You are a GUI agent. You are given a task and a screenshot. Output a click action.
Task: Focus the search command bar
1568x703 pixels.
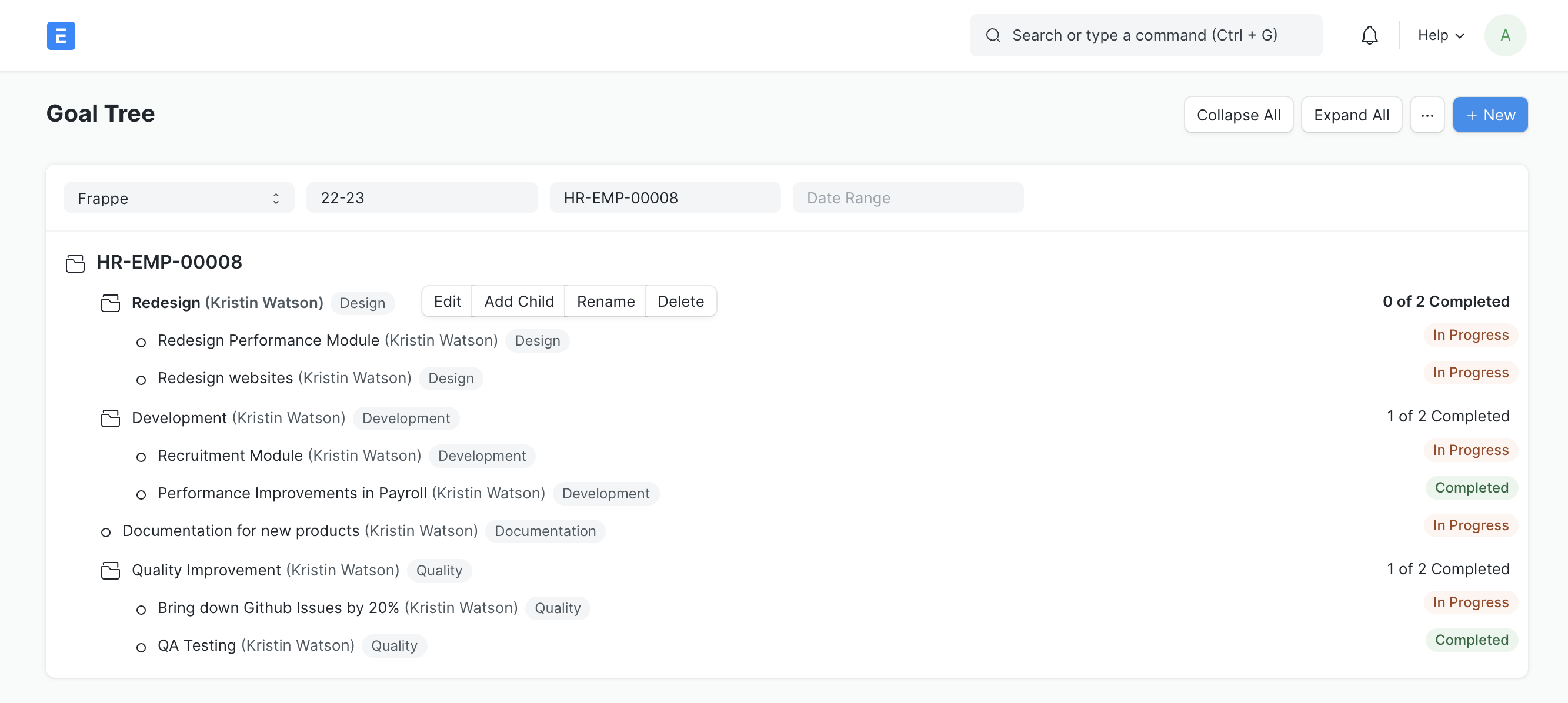coord(1145,35)
